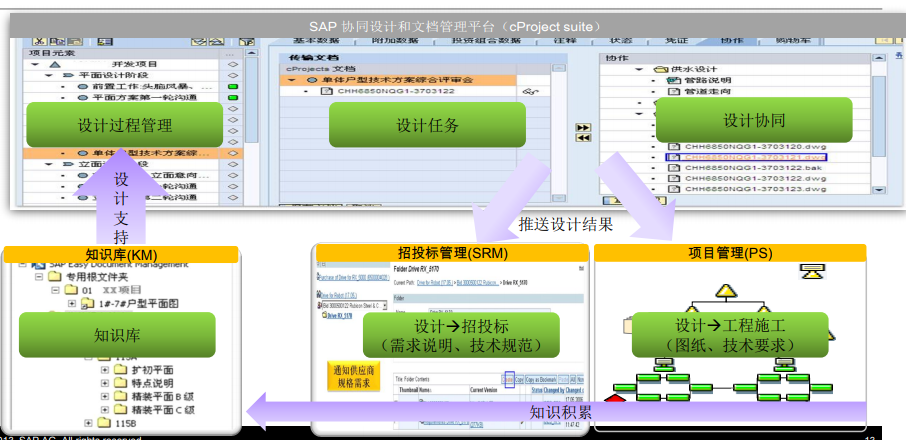This screenshot has height=440, width=906.
Task: Click the move-left double arrow button
Action: (584, 137)
